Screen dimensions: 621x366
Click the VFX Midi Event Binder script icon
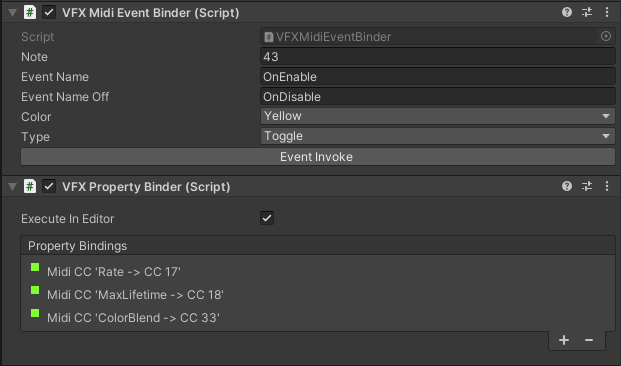pyautogui.click(x=30, y=12)
